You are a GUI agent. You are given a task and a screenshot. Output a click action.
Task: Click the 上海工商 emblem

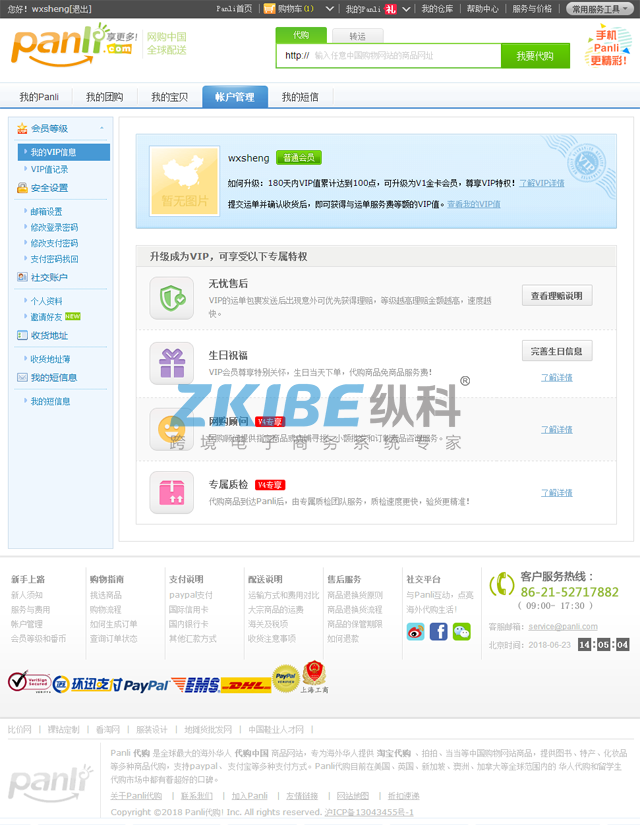point(314,677)
